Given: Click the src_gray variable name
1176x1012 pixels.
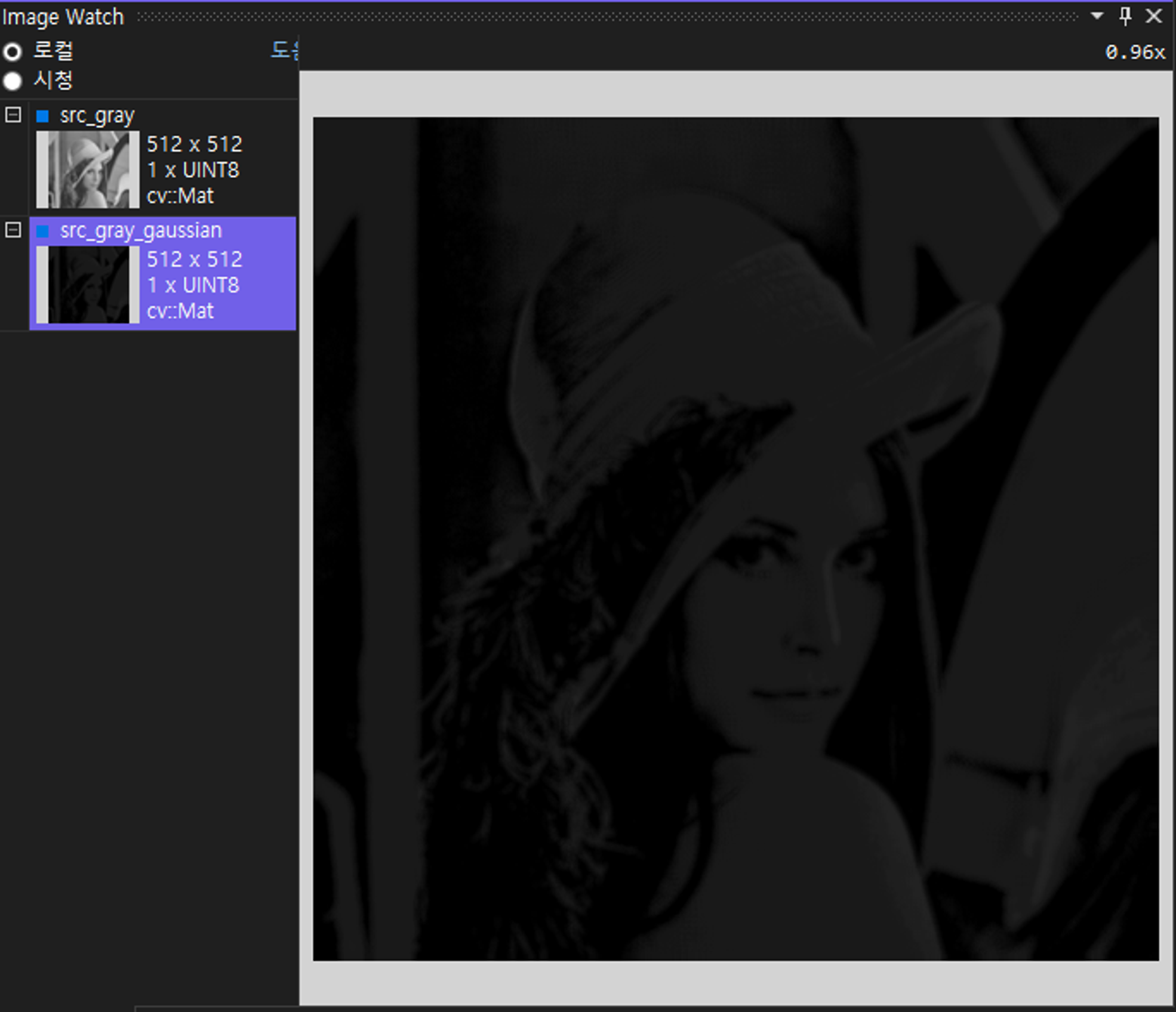Looking at the screenshot, I should [x=97, y=116].
